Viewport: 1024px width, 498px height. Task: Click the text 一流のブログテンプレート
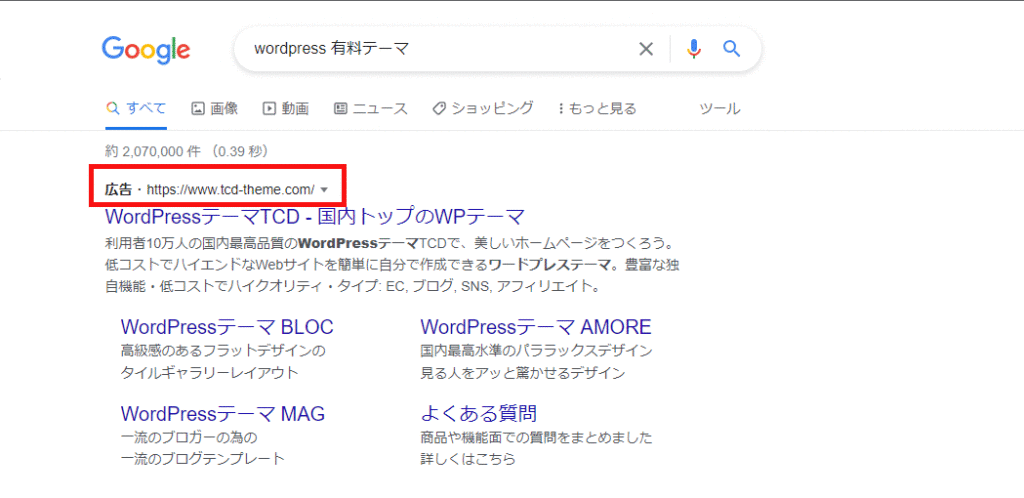pos(203,459)
